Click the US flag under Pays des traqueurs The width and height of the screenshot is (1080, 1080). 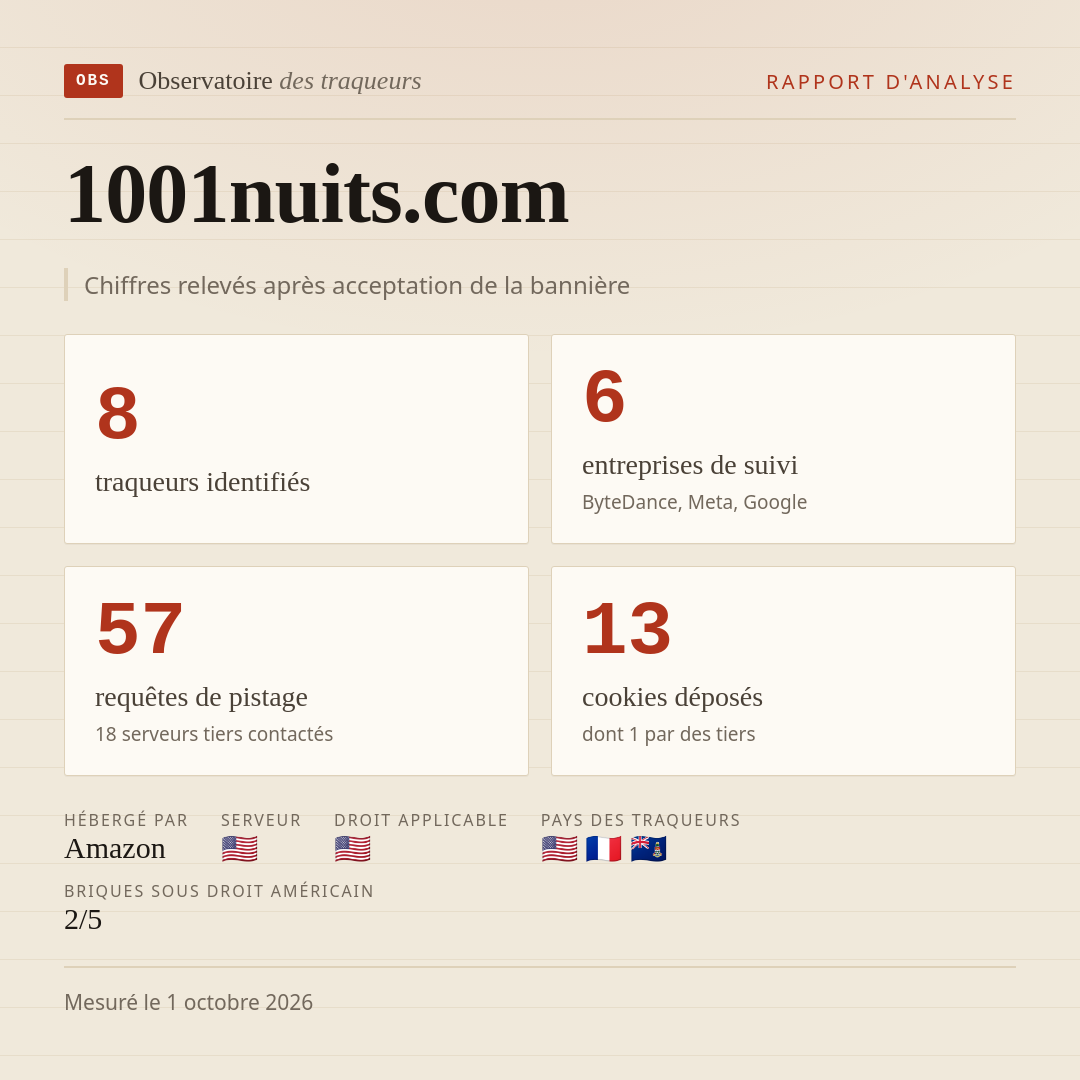click(559, 849)
